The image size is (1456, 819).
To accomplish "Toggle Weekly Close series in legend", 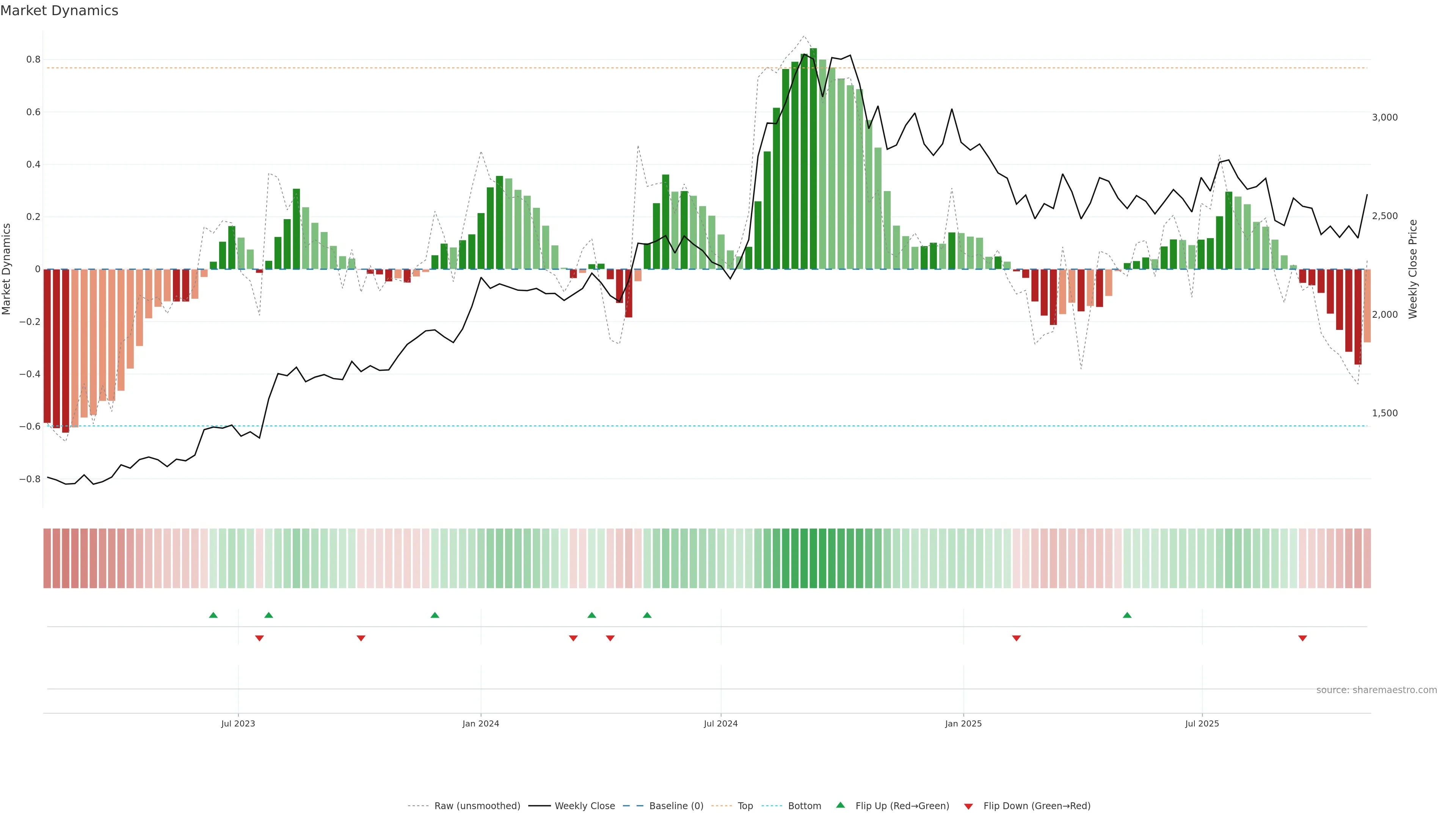I will tap(584, 806).
